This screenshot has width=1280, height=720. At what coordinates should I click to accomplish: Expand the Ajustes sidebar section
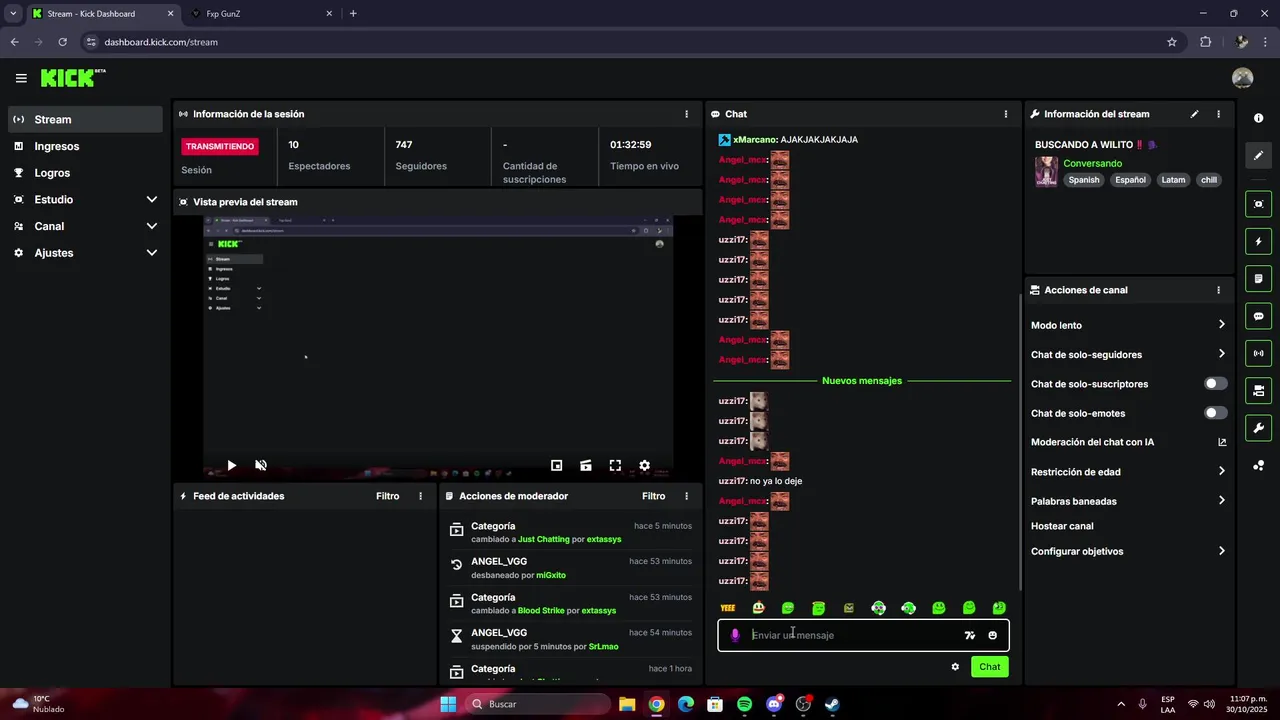(85, 253)
